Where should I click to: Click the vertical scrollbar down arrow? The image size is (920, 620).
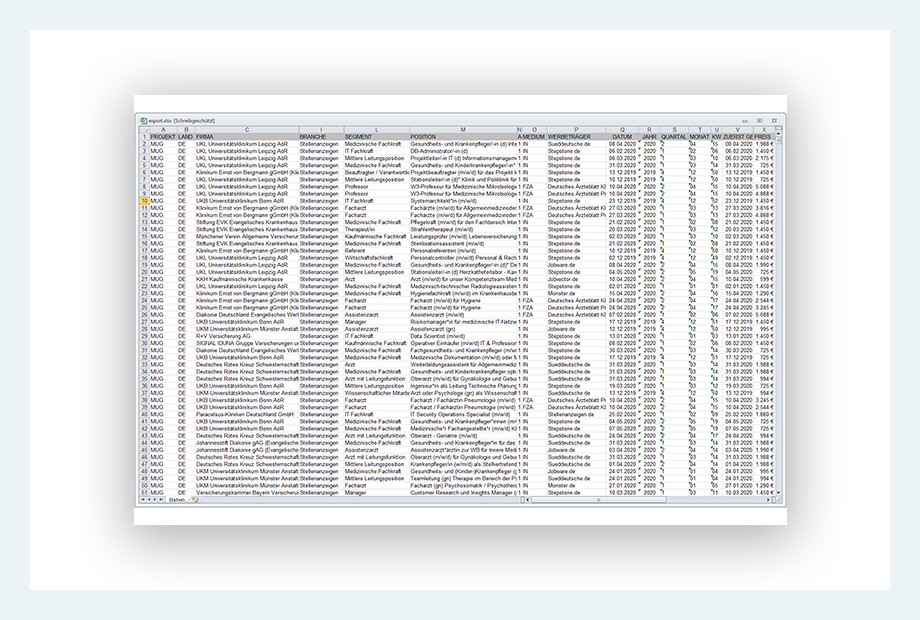click(x=779, y=493)
